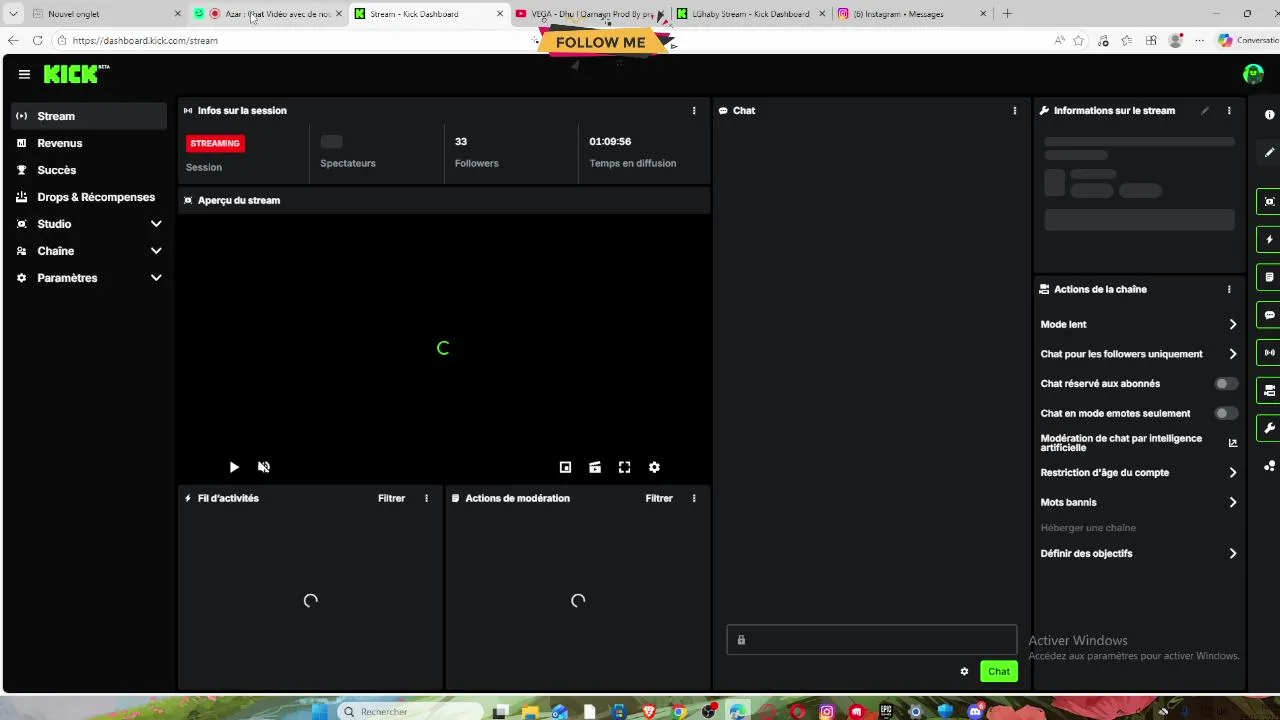The width and height of the screenshot is (1280, 720).
Task: Enable Chat en mode emotes seulement
Action: tap(1226, 413)
